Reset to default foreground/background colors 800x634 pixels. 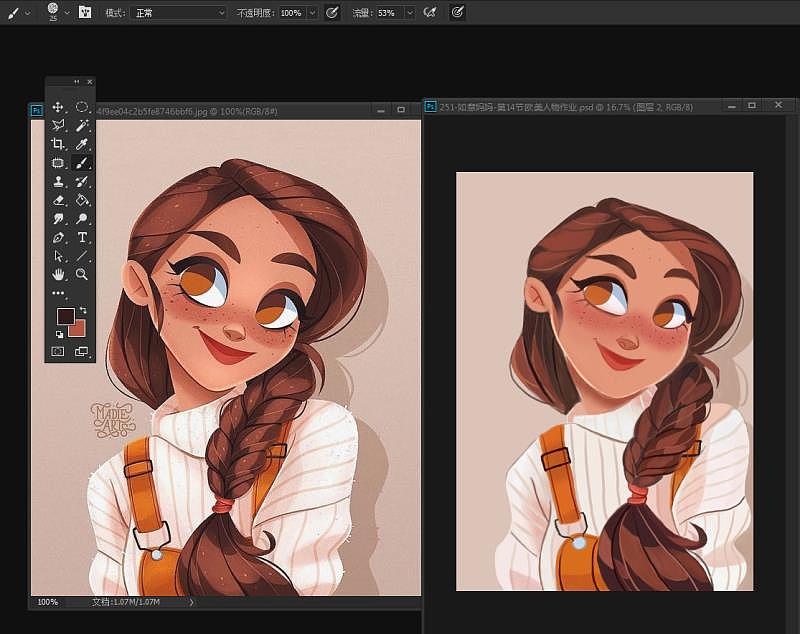[59, 335]
